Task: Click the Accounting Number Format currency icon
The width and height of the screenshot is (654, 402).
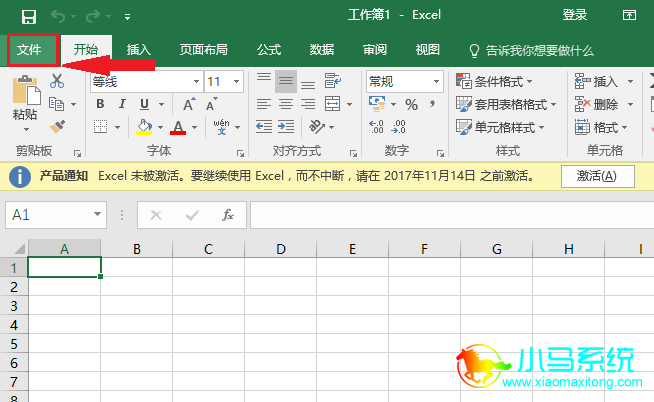Action: pos(377,104)
